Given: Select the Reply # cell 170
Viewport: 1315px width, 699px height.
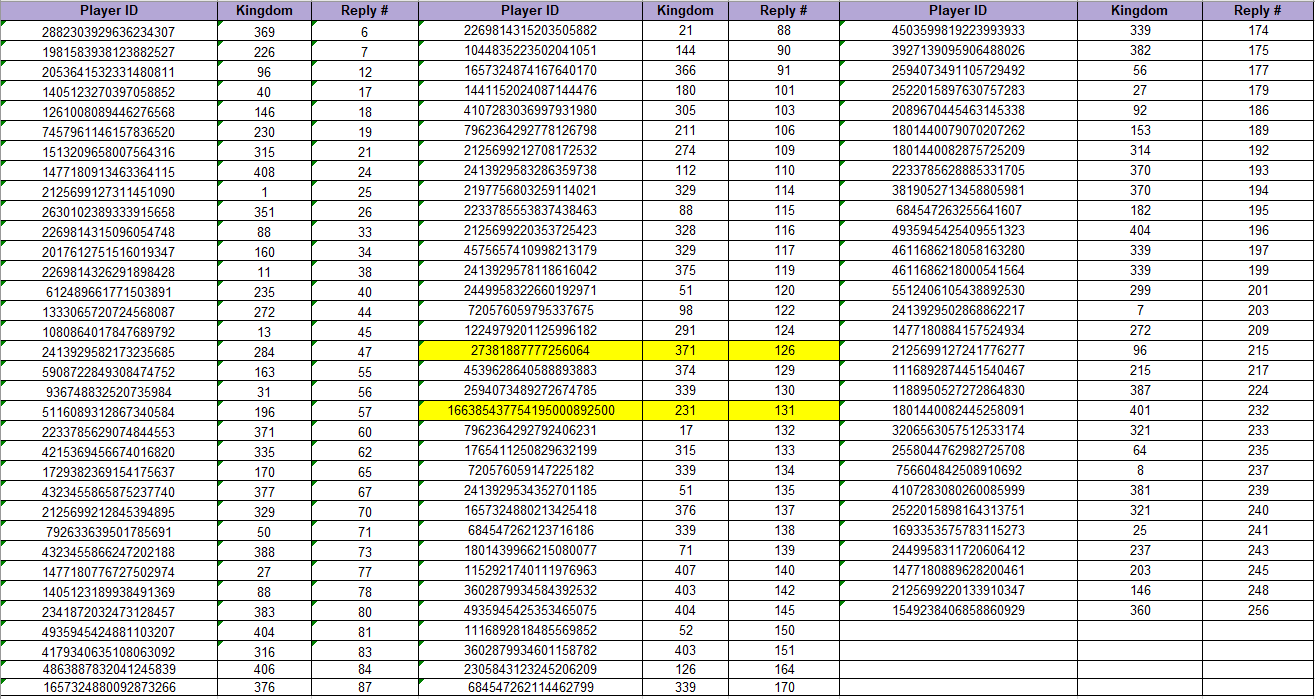Looking at the screenshot, I should click(784, 688).
